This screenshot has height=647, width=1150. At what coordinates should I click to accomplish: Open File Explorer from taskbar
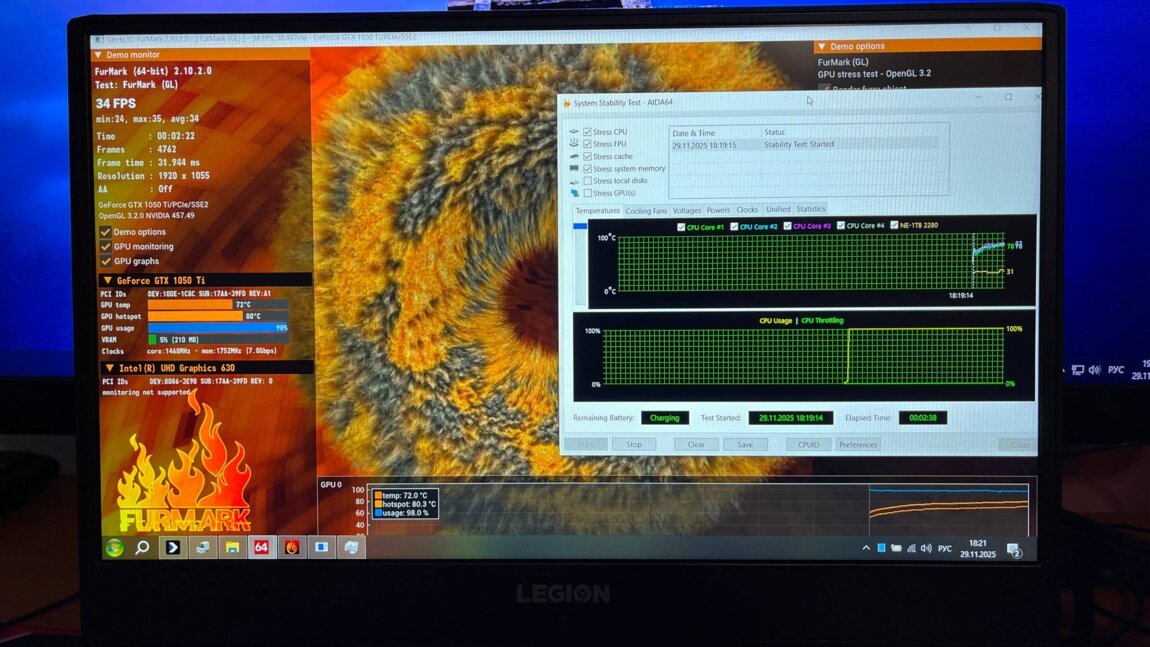pyautogui.click(x=232, y=547)
